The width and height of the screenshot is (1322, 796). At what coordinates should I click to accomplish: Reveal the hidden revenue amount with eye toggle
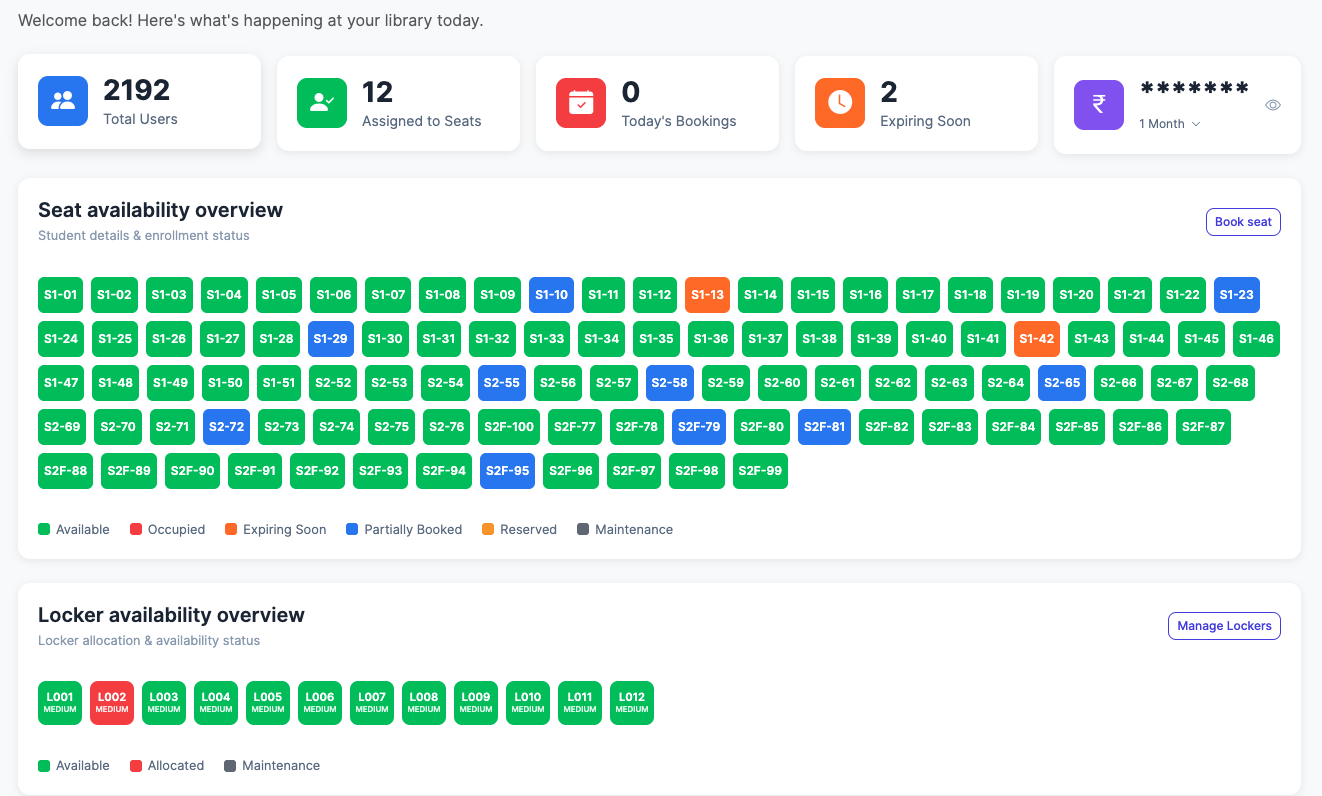(1272, 104)
